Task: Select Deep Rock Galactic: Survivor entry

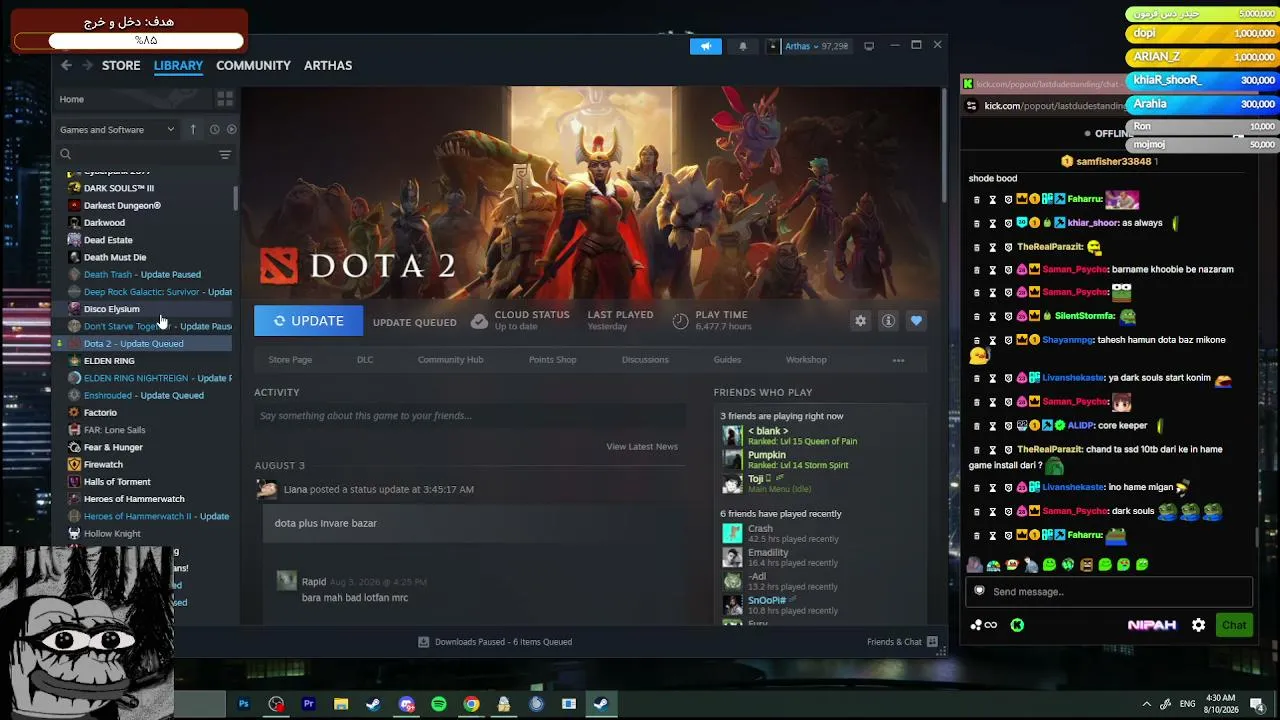Action: (158, 292)
